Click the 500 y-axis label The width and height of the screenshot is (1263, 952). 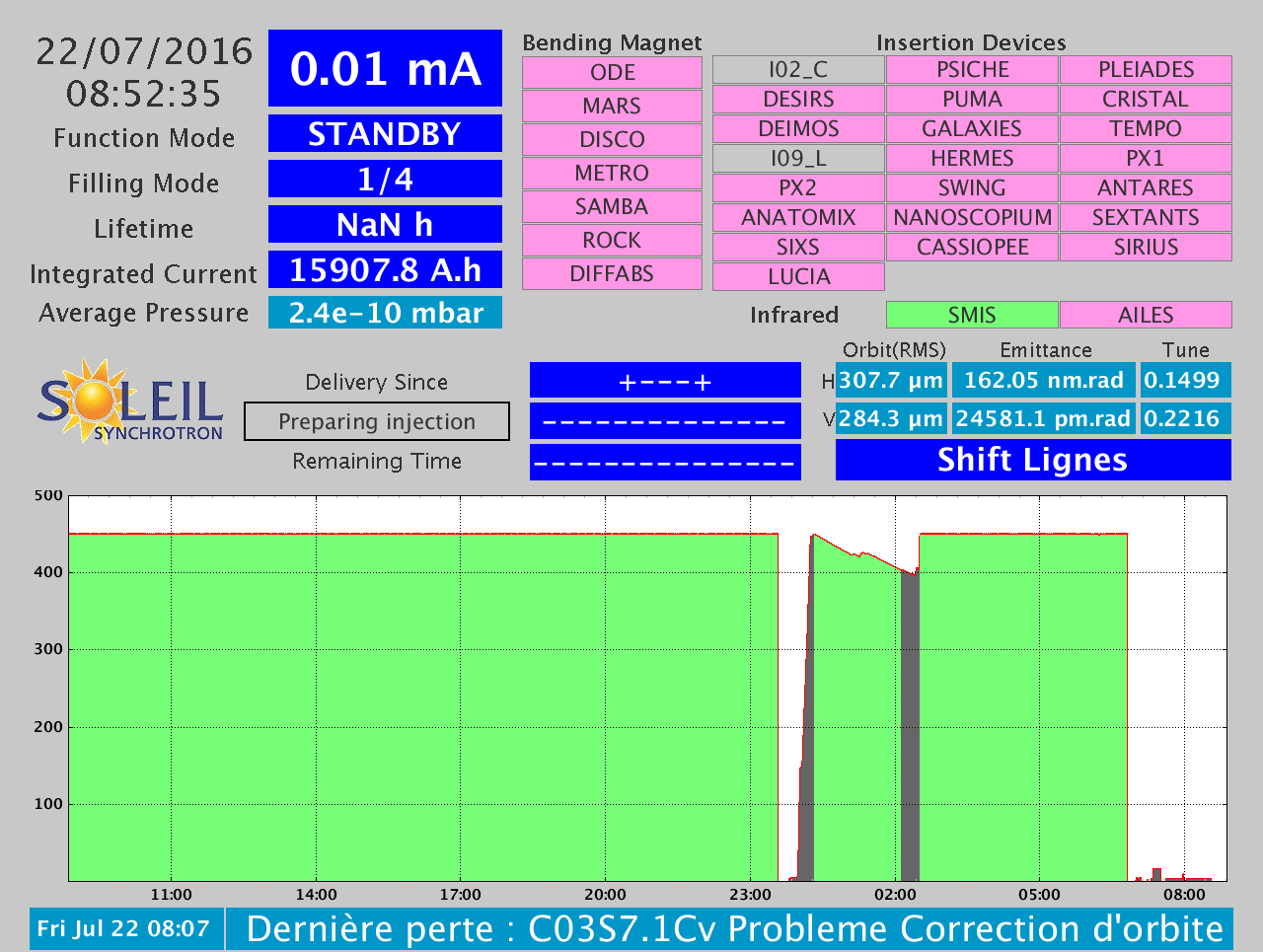click(x=48, y=495)
